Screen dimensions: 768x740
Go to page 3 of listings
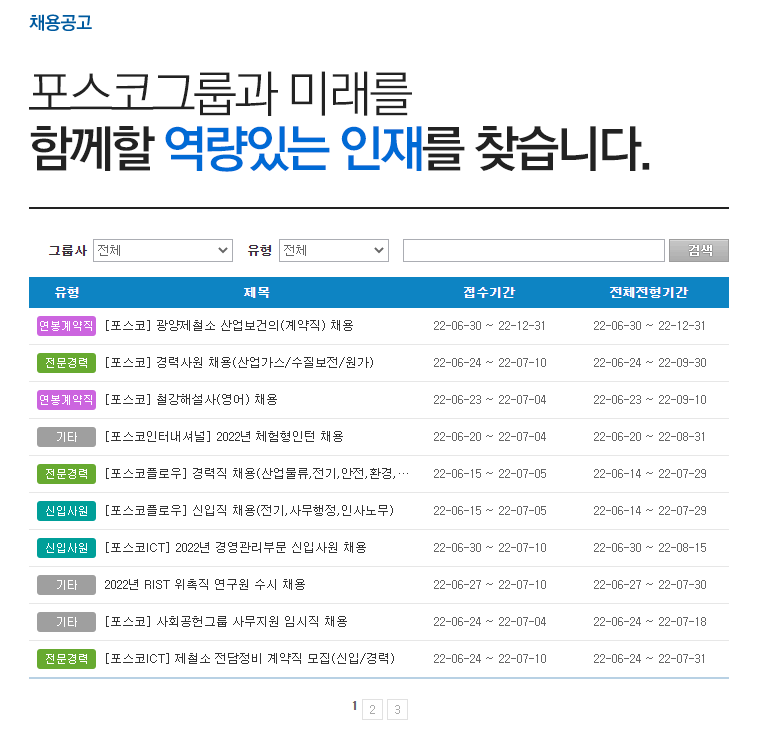[397, 709]
